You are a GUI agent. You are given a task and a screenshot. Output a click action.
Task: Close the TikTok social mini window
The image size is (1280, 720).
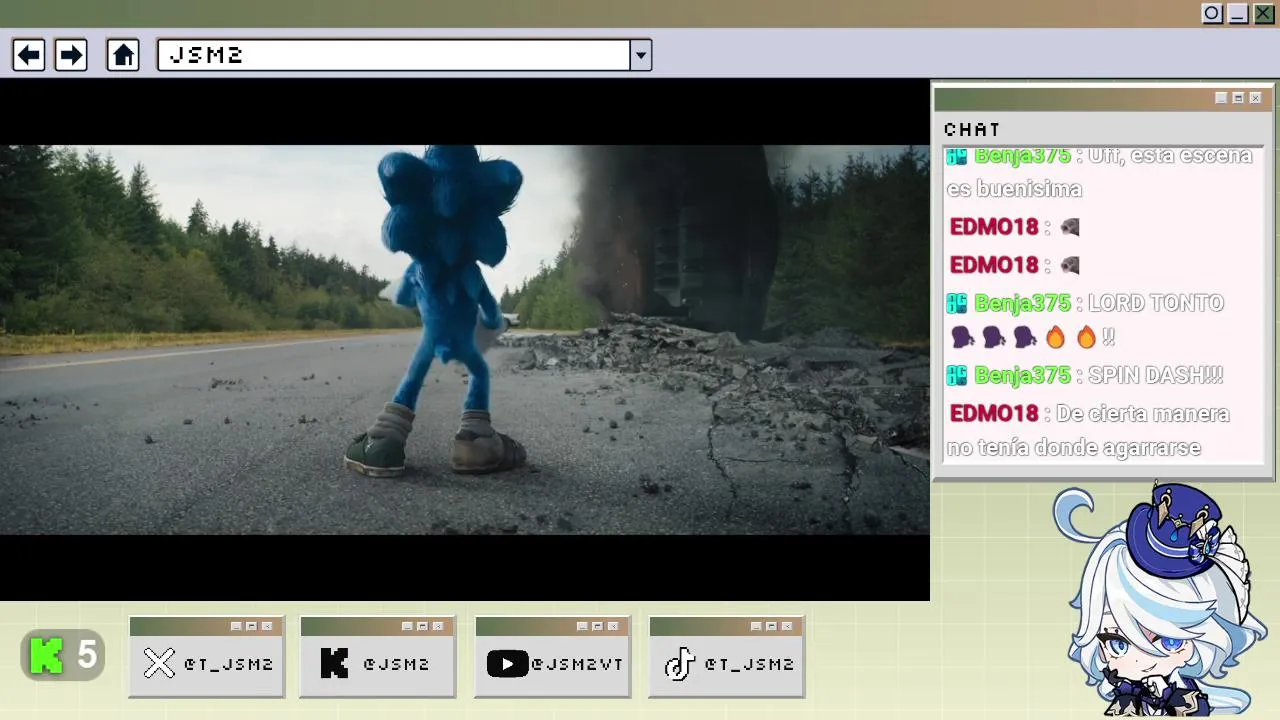[787, 626]
